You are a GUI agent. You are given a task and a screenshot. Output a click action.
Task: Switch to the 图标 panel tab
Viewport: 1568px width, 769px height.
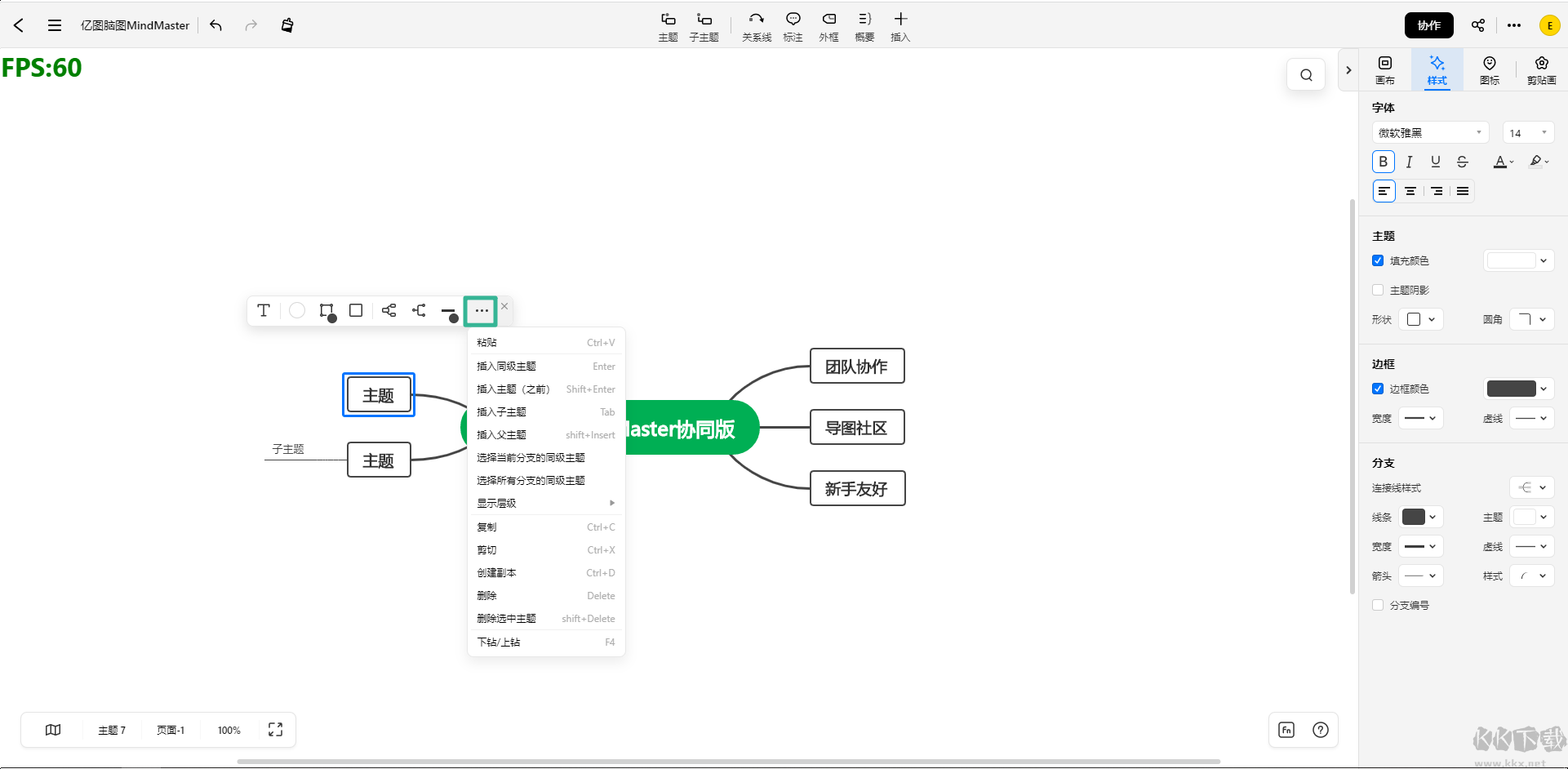(x=1489, y=69)
